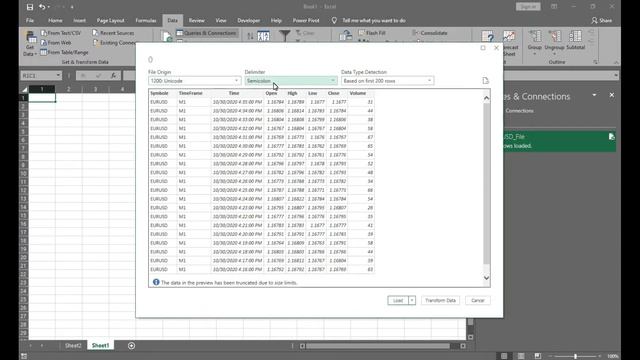Click the Ungroup outline icon
The height and width of the screenshot is (360, 640).
click(x=554, y=37)
